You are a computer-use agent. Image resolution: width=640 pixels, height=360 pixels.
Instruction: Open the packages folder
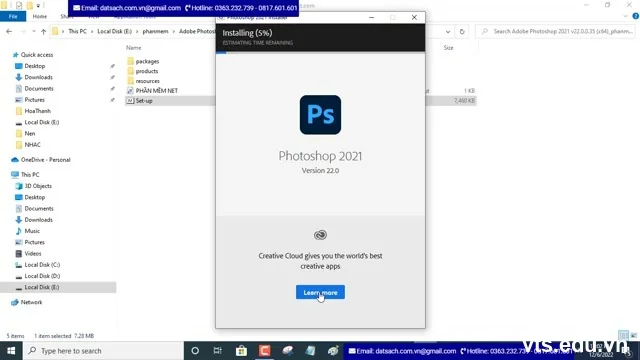(147, 61)
